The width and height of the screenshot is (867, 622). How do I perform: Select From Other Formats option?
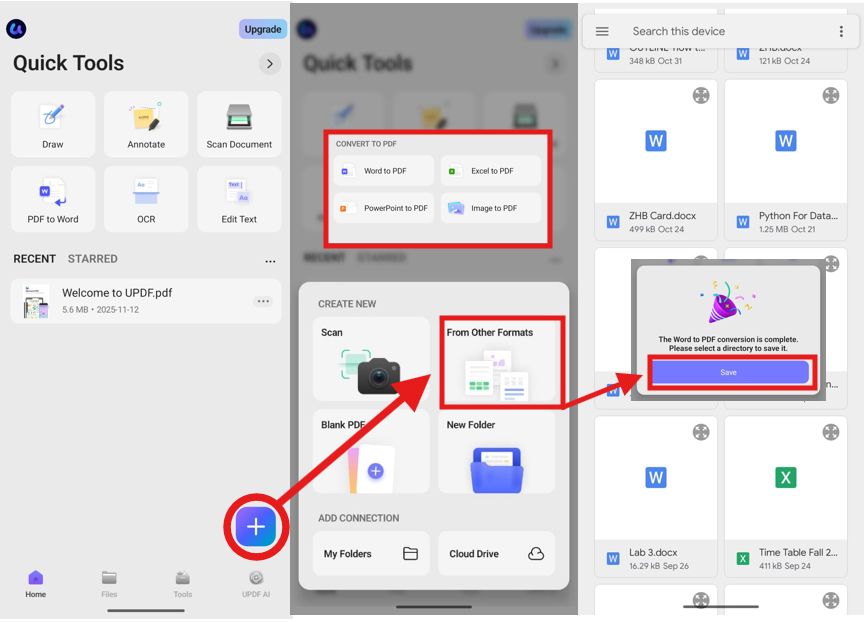coord(500,360)
